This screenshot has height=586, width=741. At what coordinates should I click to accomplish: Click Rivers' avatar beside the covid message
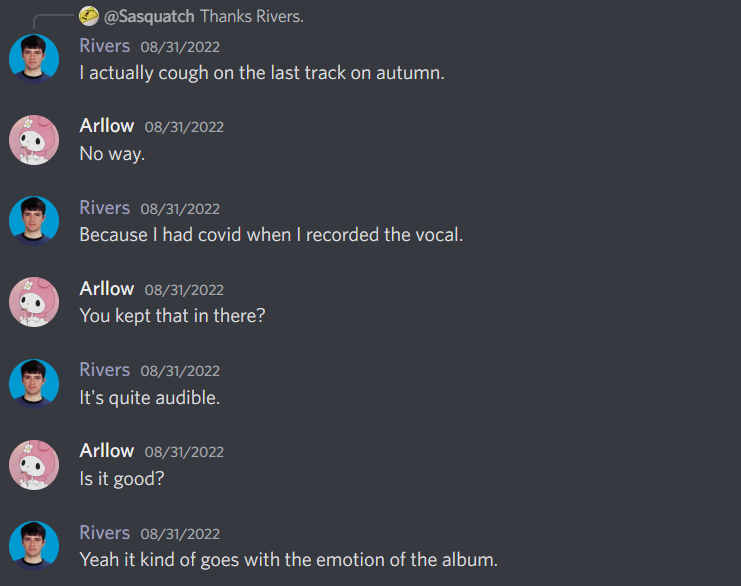[34, 220]
